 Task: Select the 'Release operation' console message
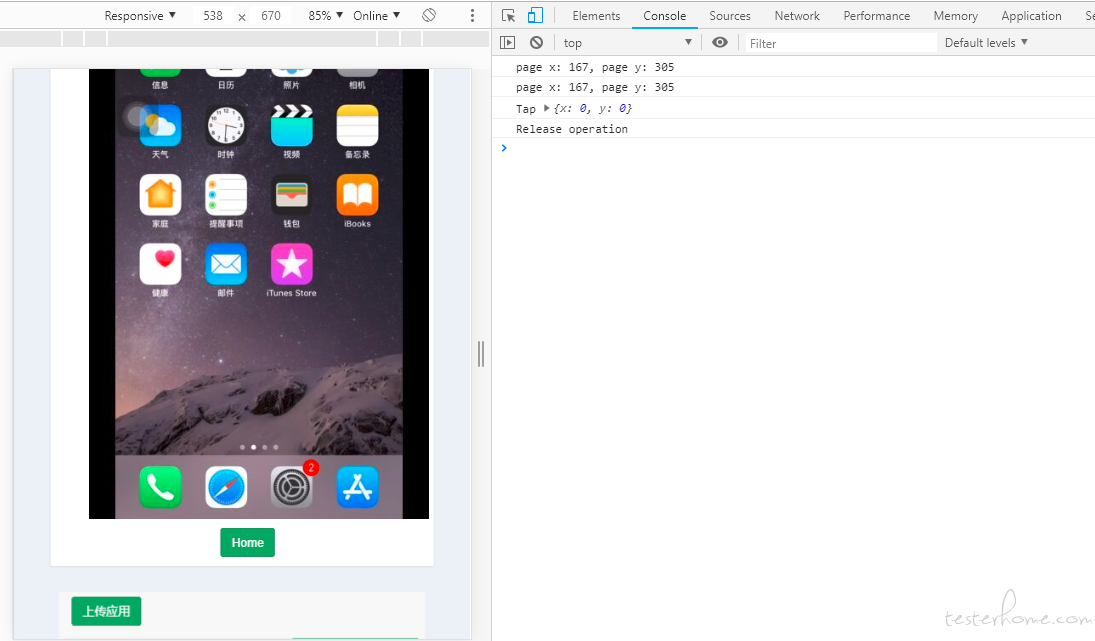571,129
